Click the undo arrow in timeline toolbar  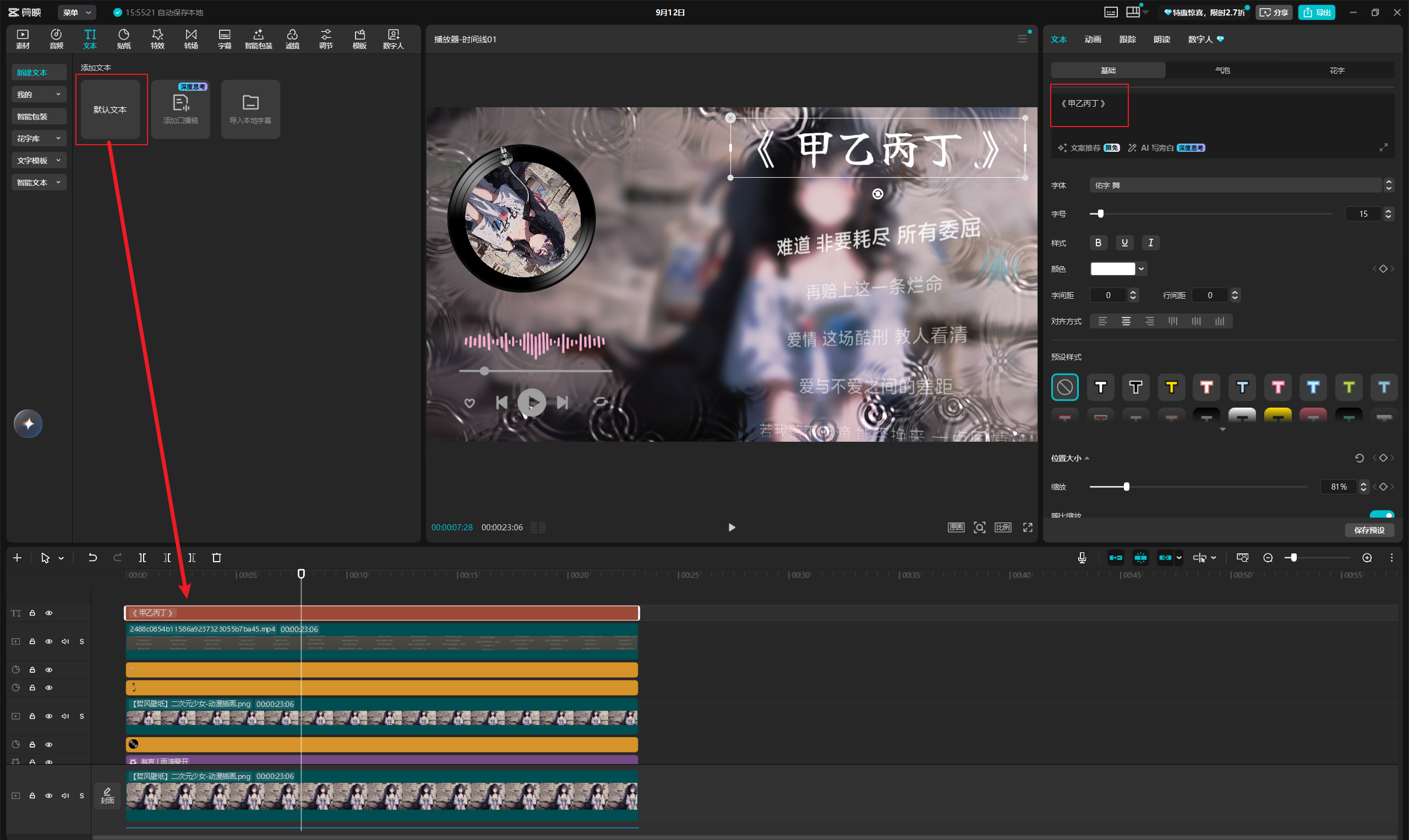tap(92, 558)
